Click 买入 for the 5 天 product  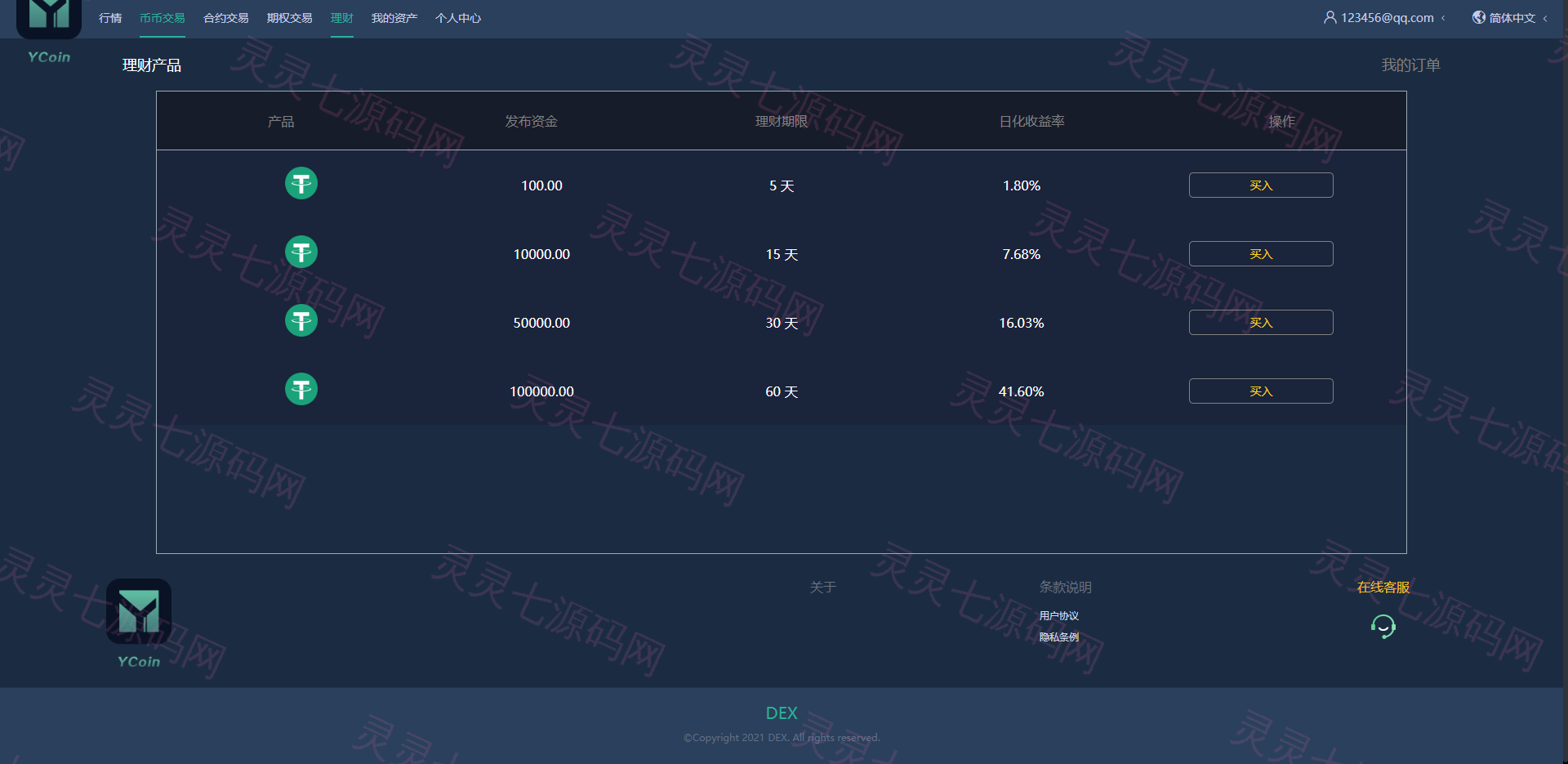1261,185
